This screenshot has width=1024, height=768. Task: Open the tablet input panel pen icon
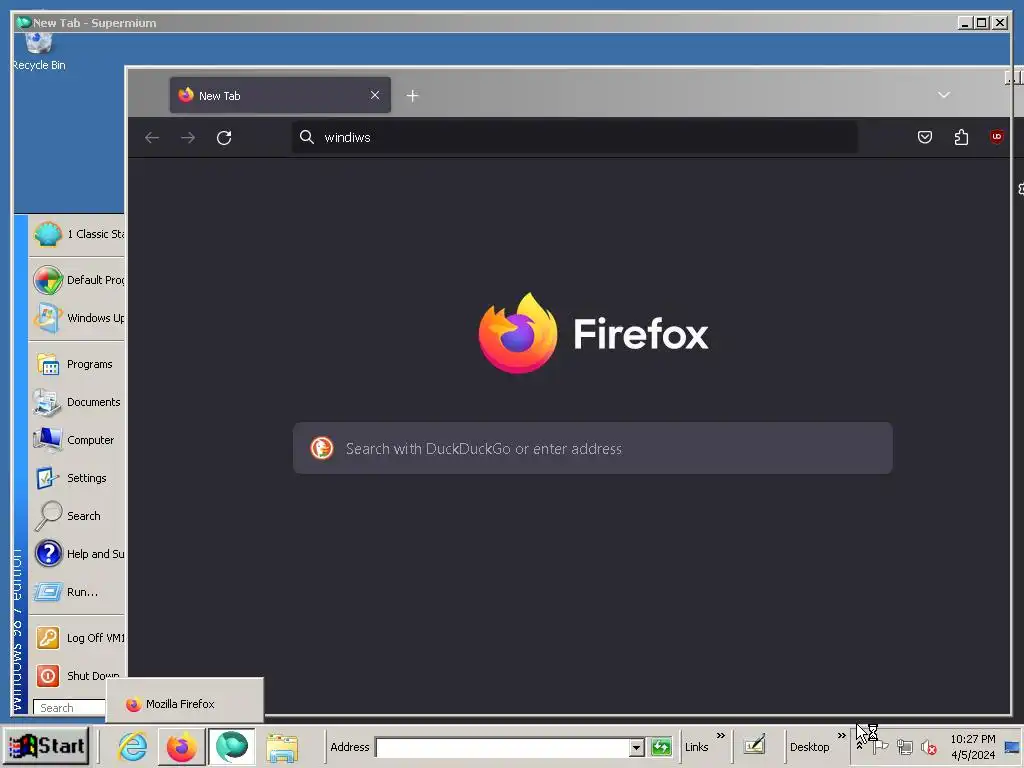[754, 744]
